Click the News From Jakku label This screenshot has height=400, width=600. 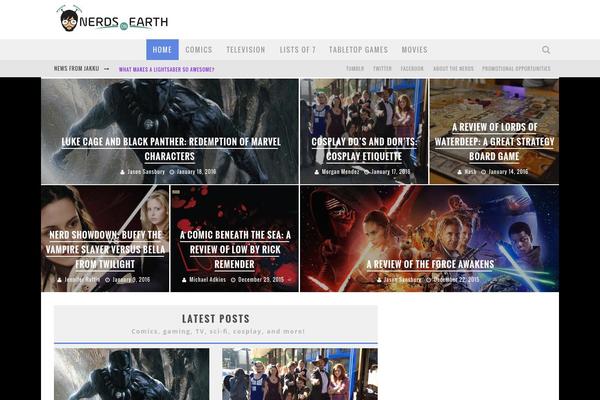pyautogui.click(x=77, y=69)
